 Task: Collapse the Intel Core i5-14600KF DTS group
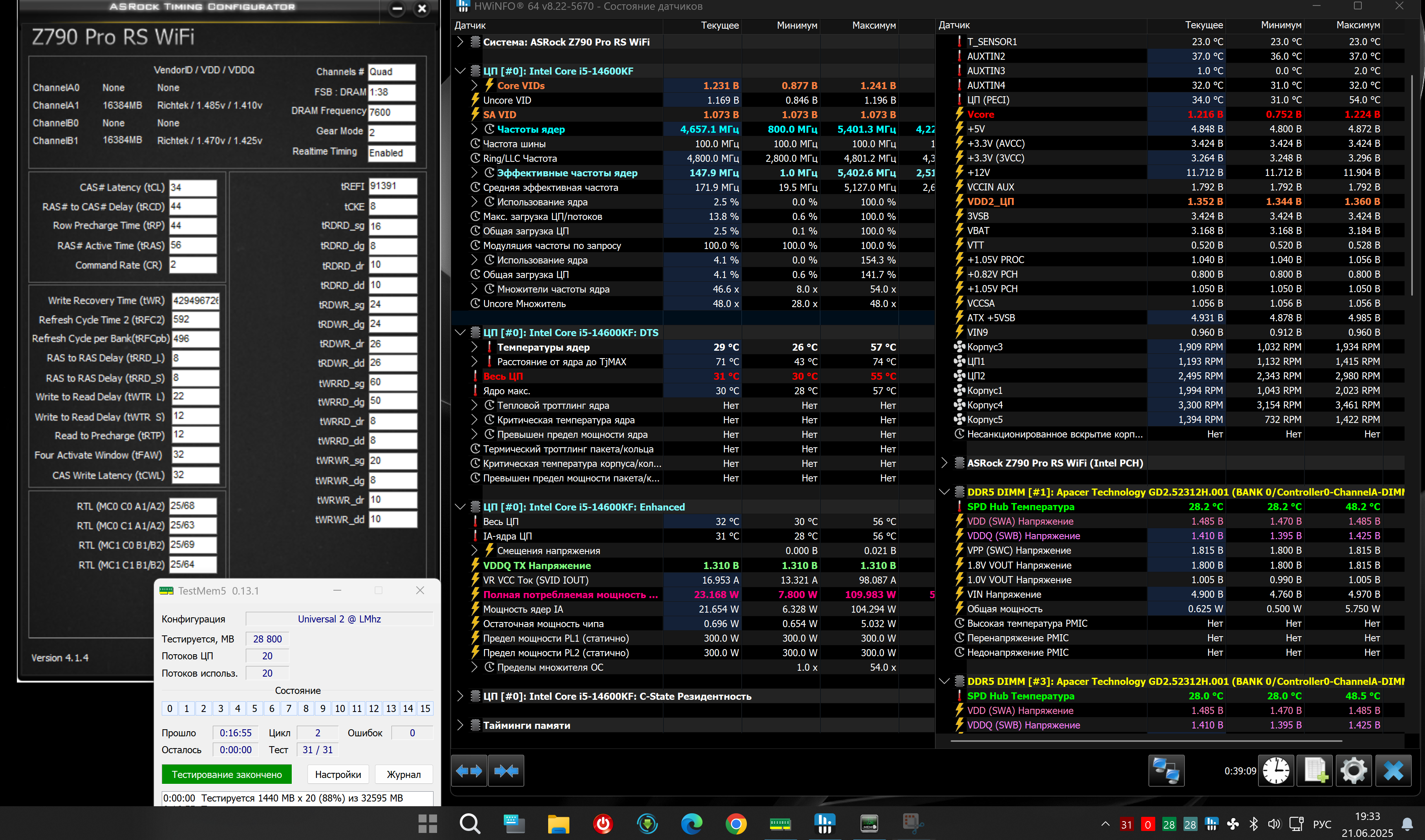coord(460,332)
